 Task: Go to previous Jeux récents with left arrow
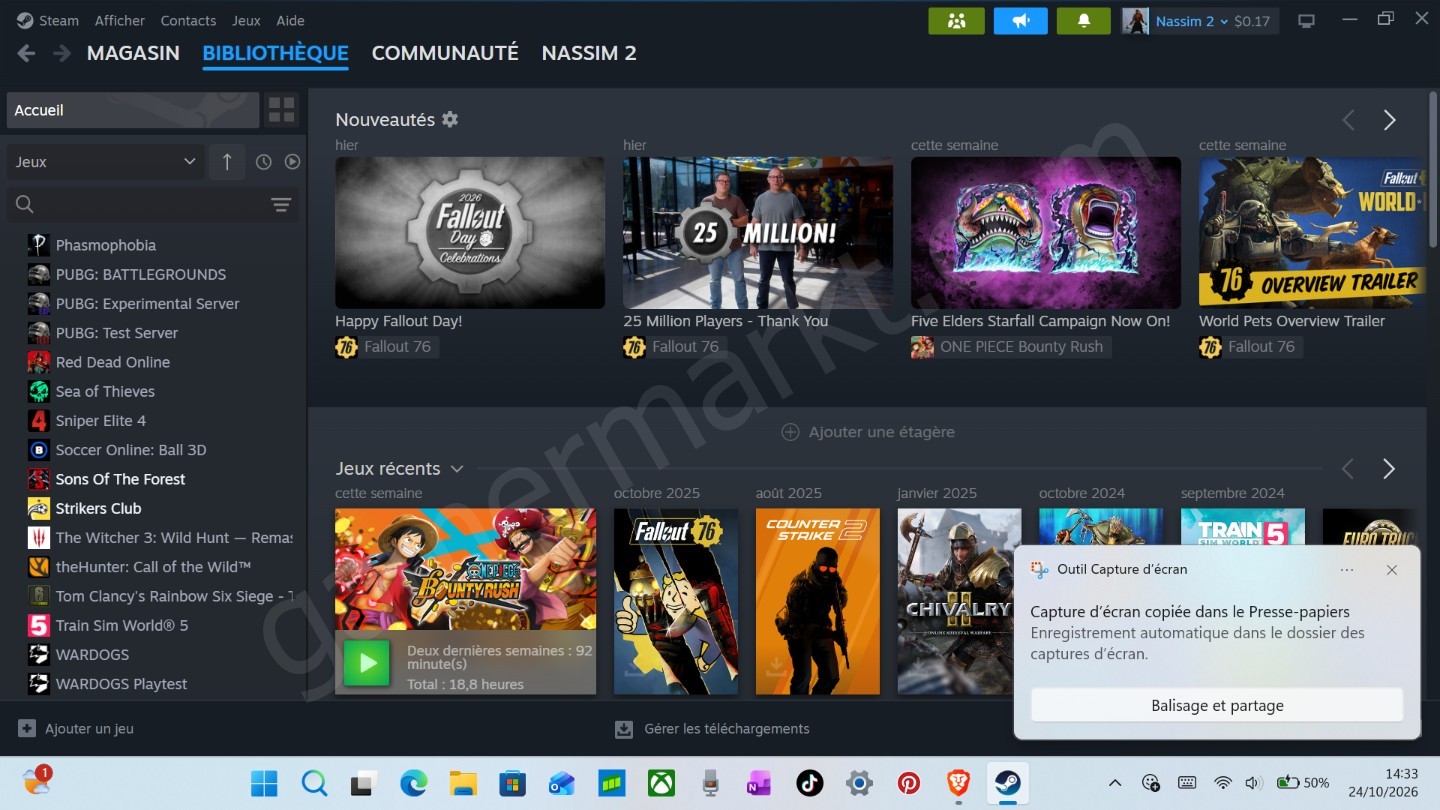point(1348,469)
